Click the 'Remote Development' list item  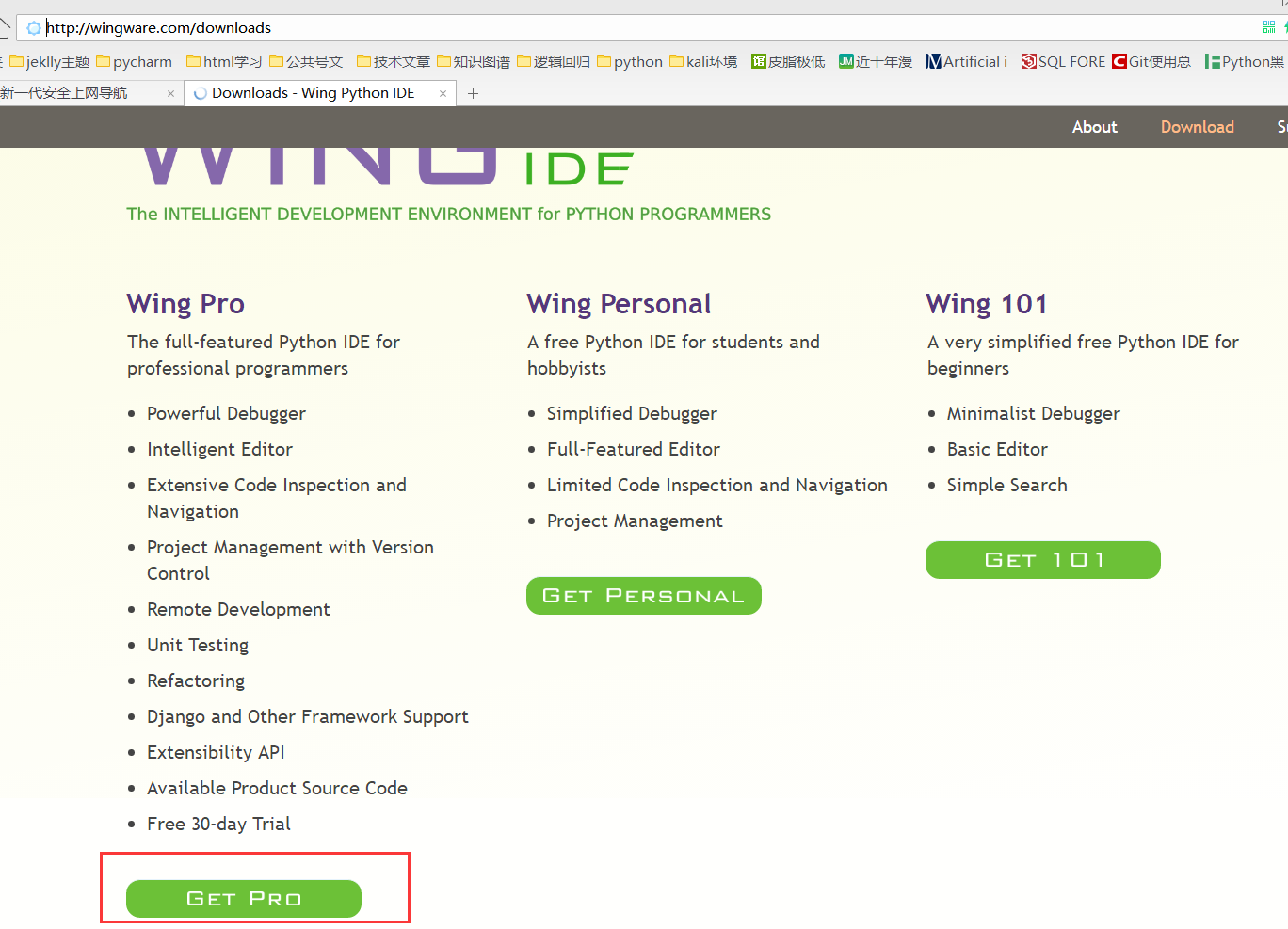[238, 609]
